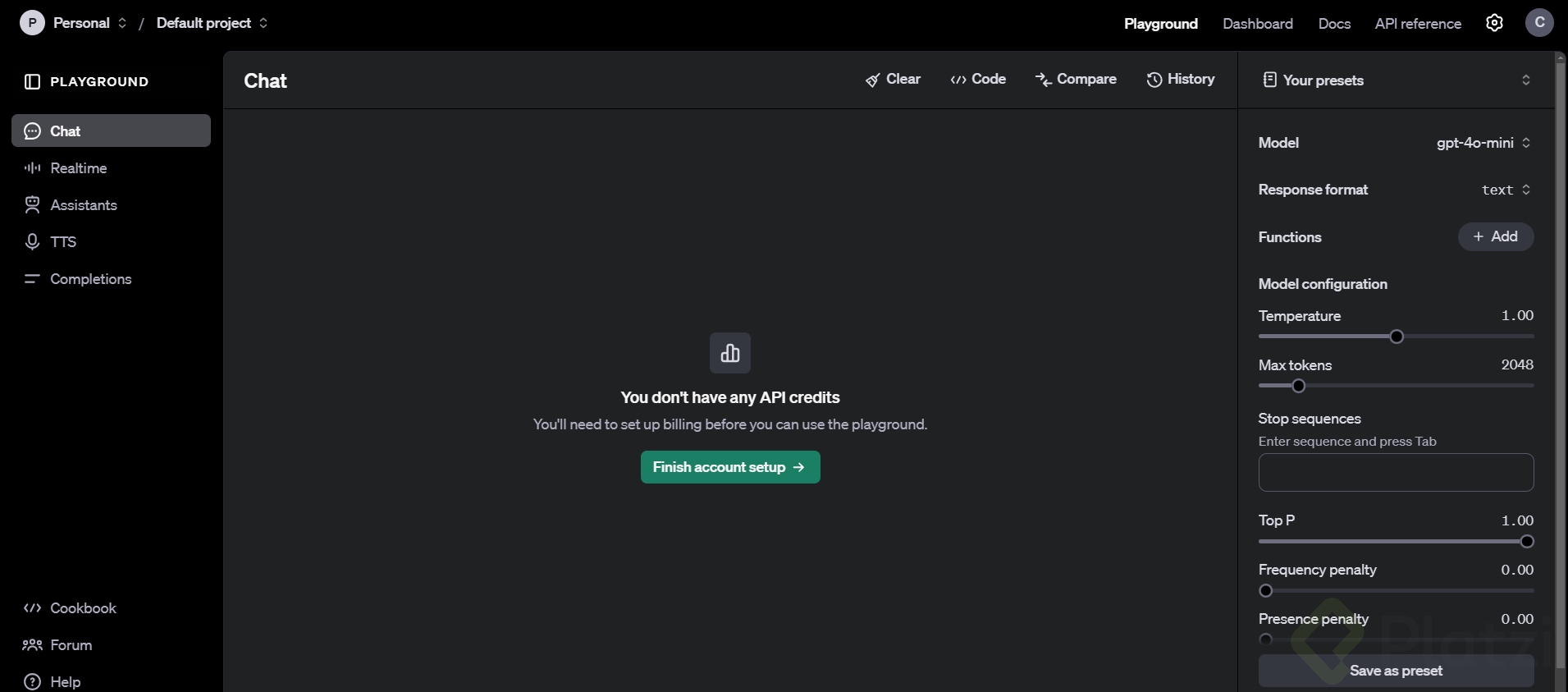The width and height of the screenshot is (1568, 692).
Task: Click the Completions lines icon
Action: point(33,279)
